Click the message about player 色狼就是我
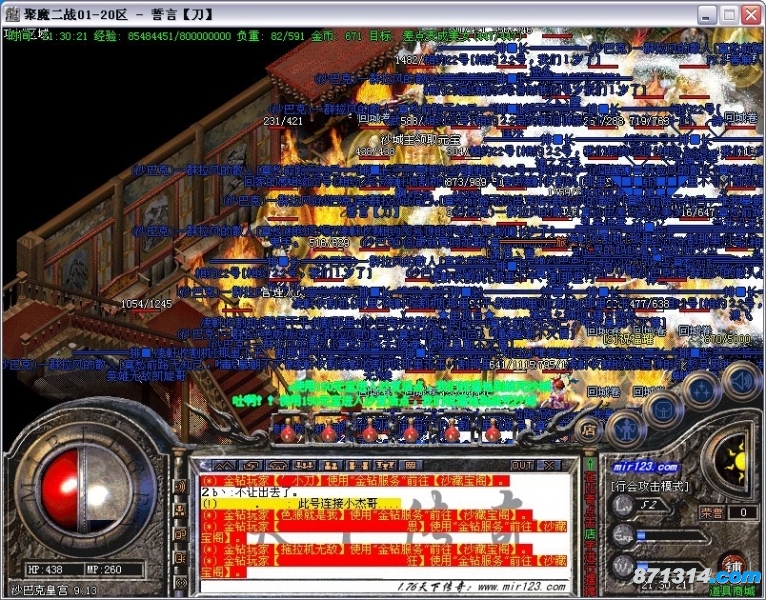766x600 pixels. point(366,514)
